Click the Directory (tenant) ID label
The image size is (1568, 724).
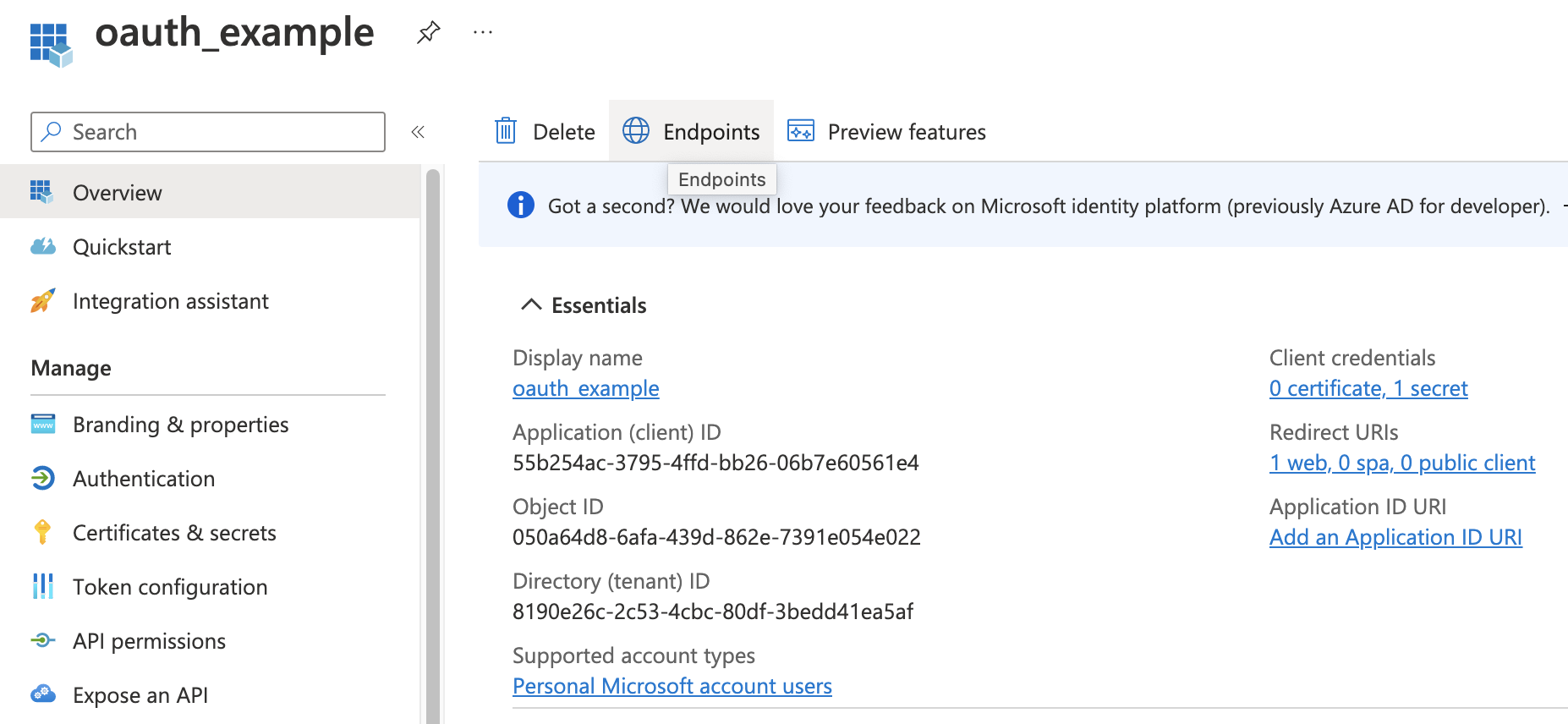click(611, 581)
